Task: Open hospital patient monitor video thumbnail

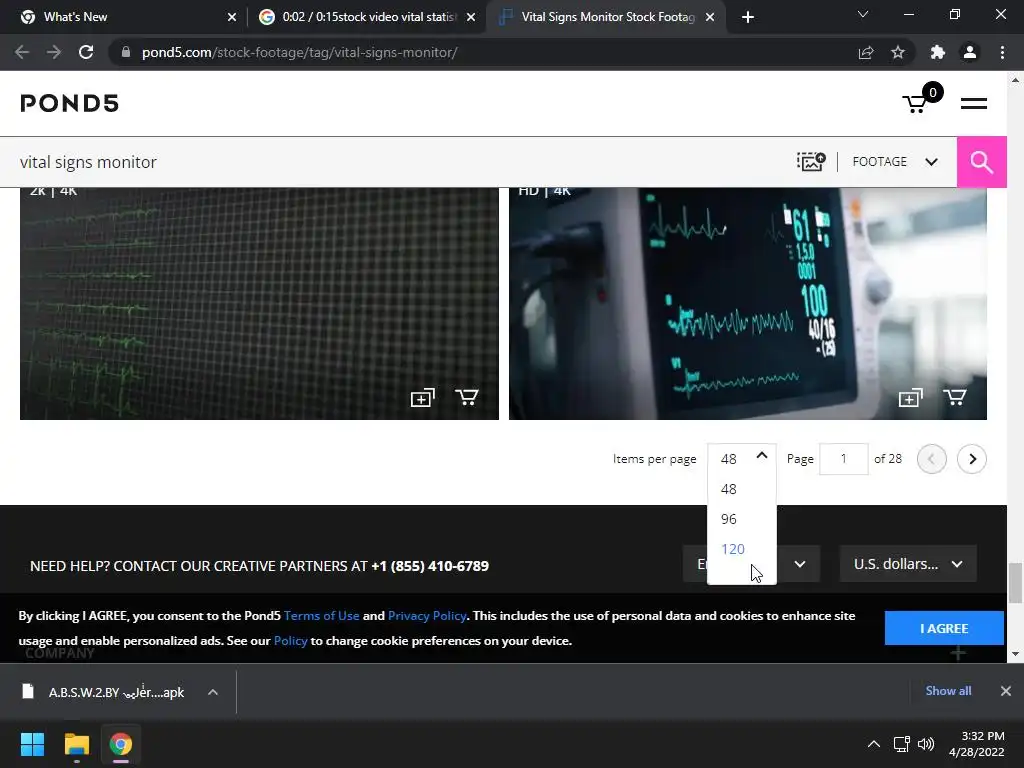Action: pyautogui.click(x=748, y=304)
